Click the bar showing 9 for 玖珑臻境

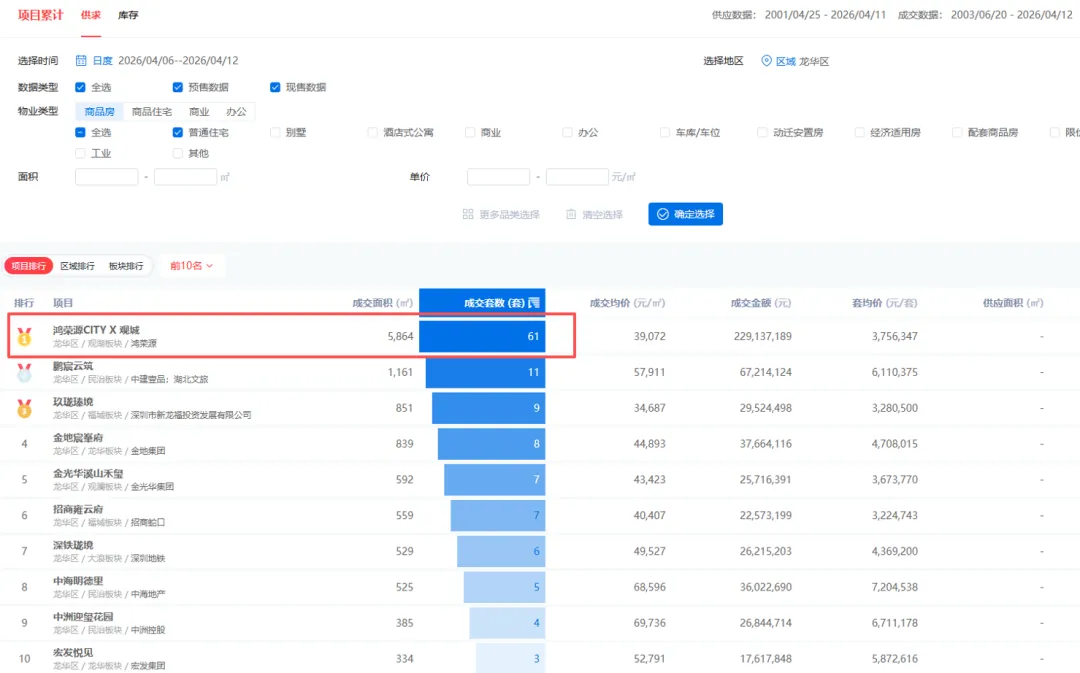(x=488, y=408)
